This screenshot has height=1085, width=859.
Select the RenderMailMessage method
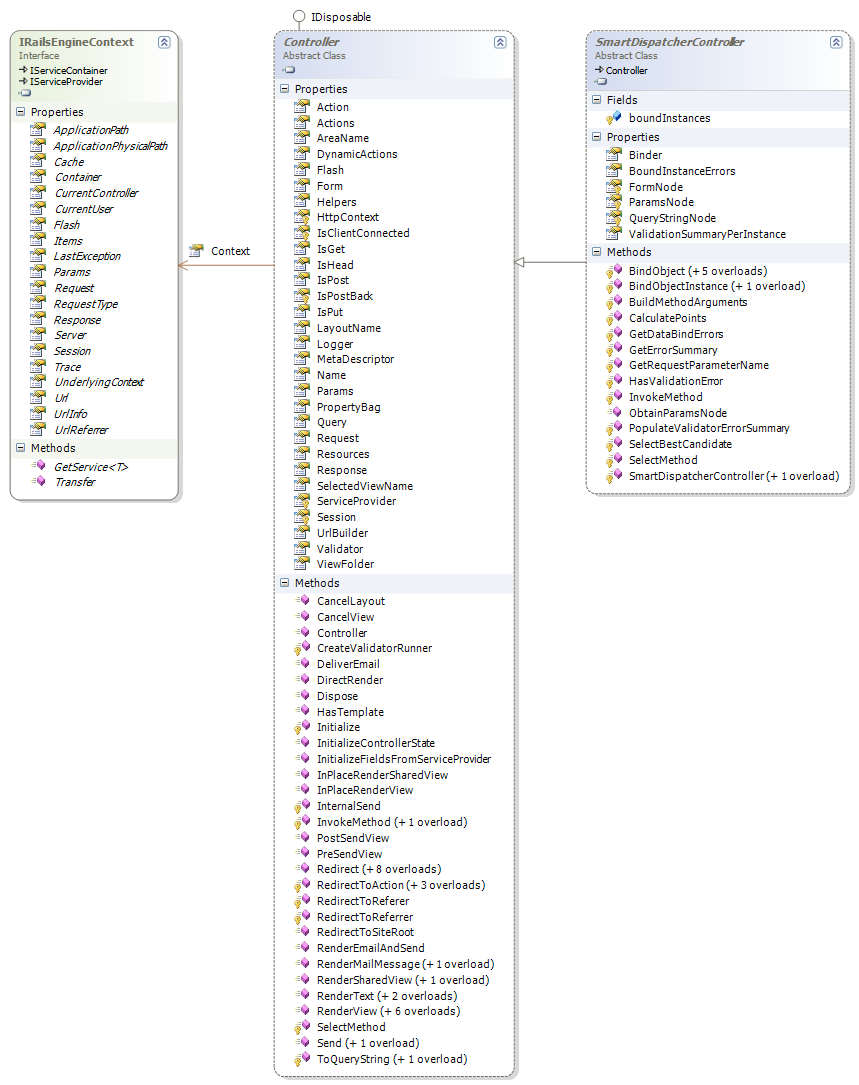tap(406, 964)
